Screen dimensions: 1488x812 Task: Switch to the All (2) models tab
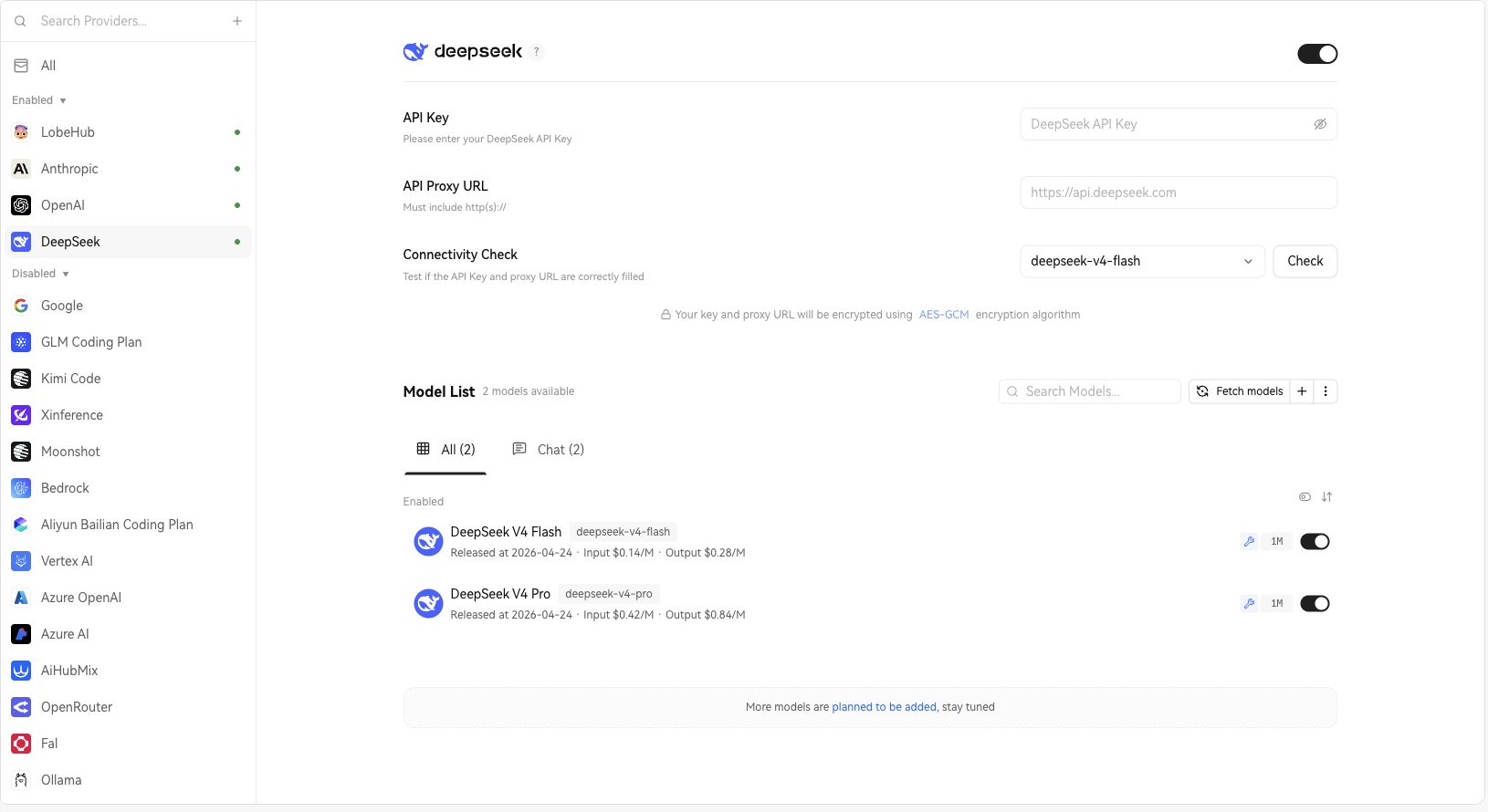(x=445, y=450)
